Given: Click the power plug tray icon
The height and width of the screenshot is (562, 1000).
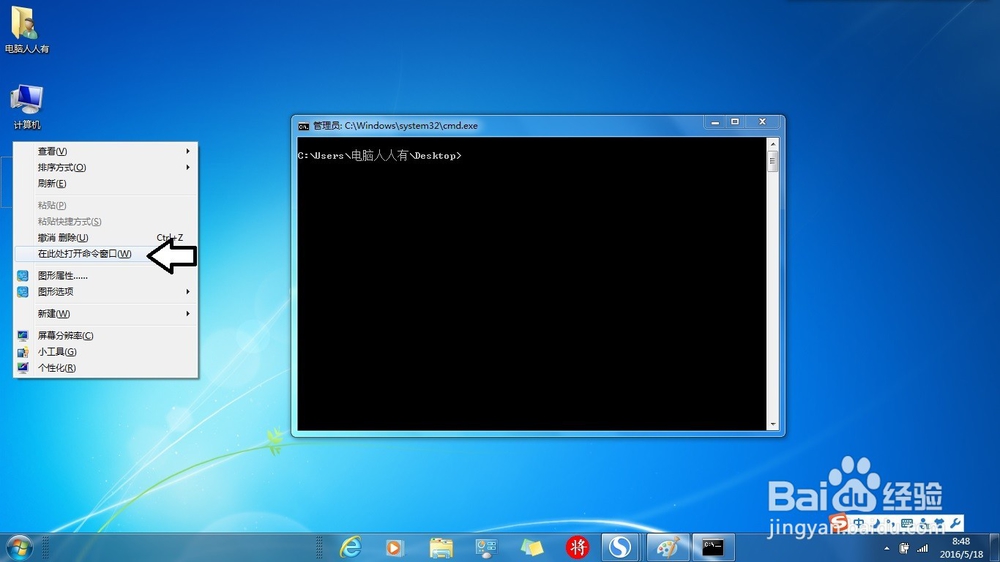Looking at the screenshot, I should [x=904, y=548].
